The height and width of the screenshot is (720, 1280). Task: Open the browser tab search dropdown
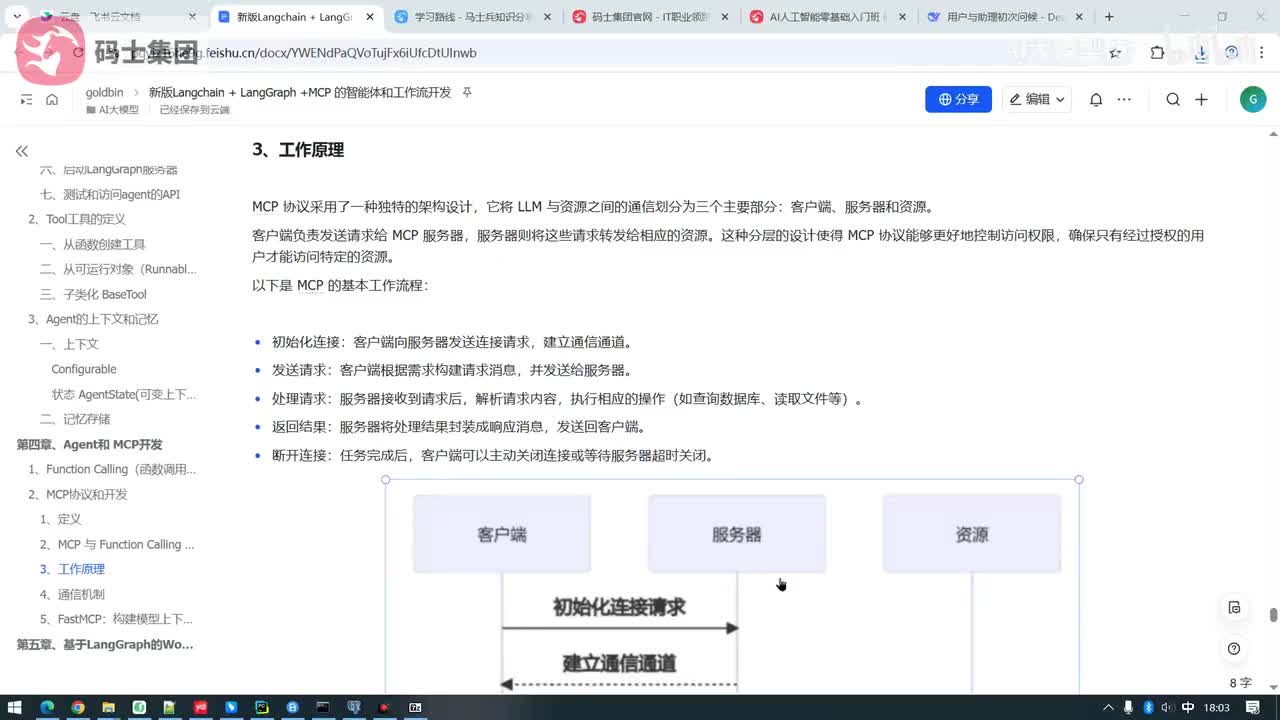[x=17, y=17]
